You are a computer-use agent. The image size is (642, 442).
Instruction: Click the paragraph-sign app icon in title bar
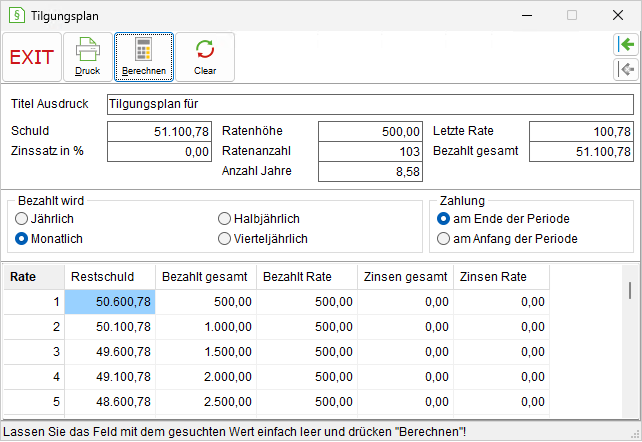click(17, 16)
